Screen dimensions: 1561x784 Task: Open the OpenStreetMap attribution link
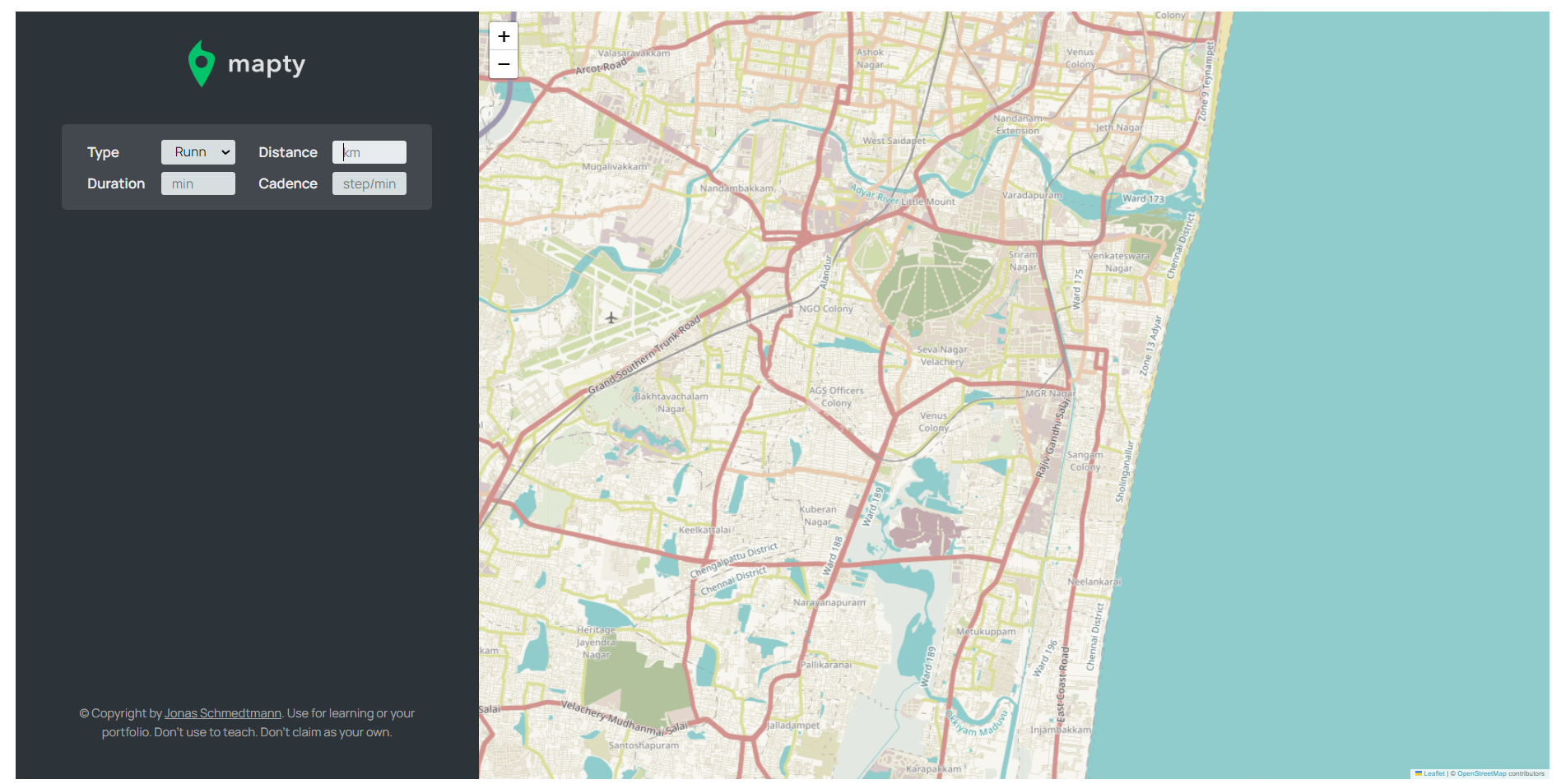pyautogui.click(x=1481, y=773)
